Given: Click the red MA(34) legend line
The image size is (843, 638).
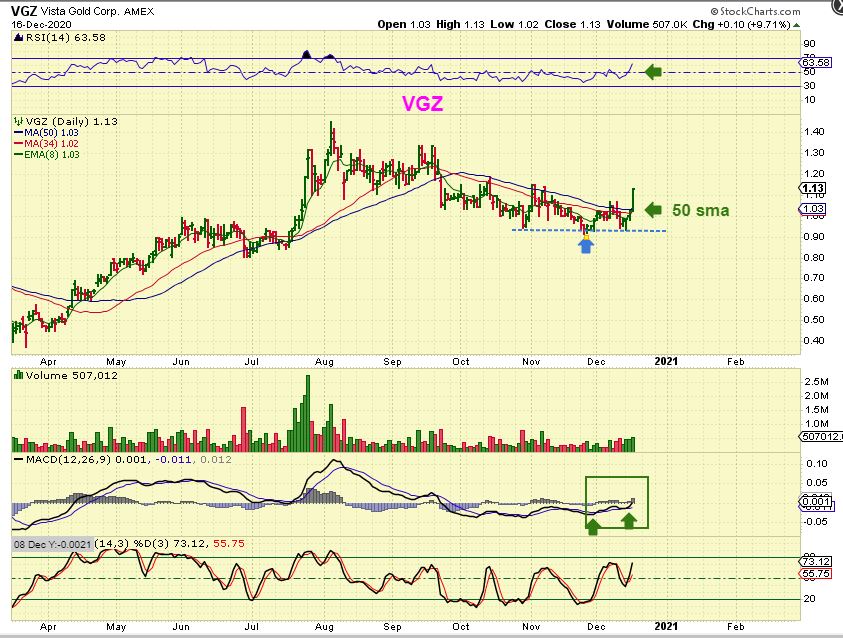Looking at the screenshot, I should coord(18,144).
